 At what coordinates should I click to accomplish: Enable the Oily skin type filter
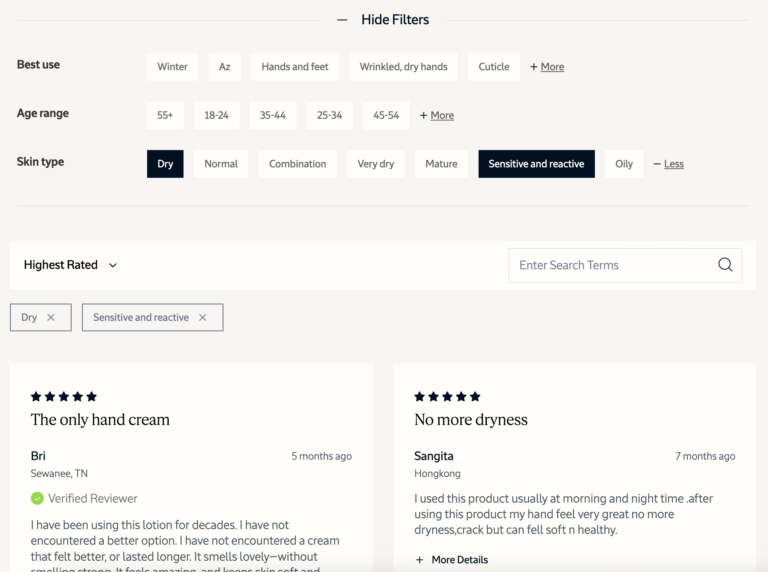(624, 164)
